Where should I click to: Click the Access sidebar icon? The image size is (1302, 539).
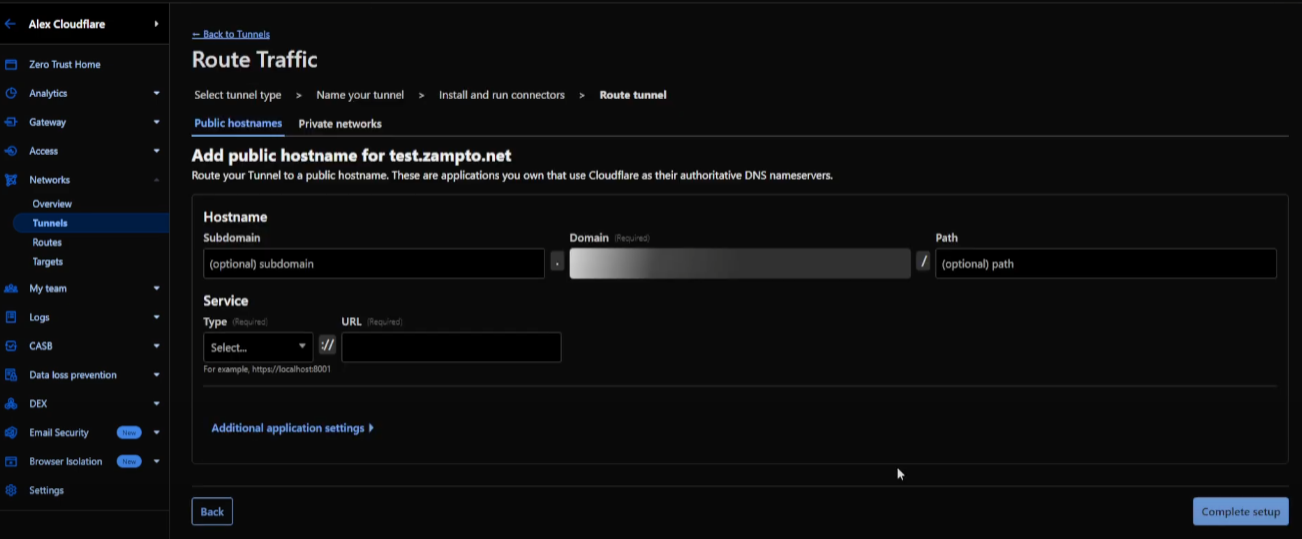pyautogui.click(x=11, y=151)
